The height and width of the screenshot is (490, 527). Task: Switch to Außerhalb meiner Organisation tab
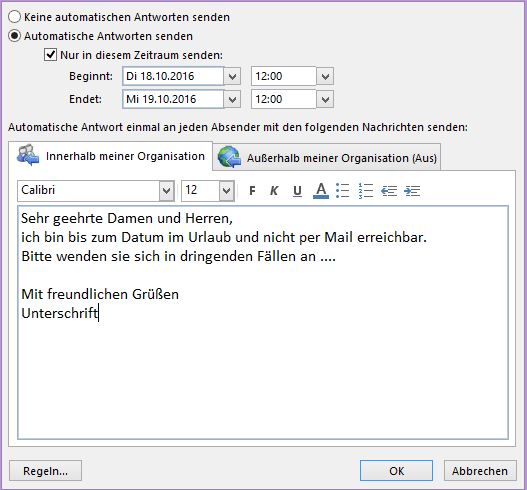[327, 157]
